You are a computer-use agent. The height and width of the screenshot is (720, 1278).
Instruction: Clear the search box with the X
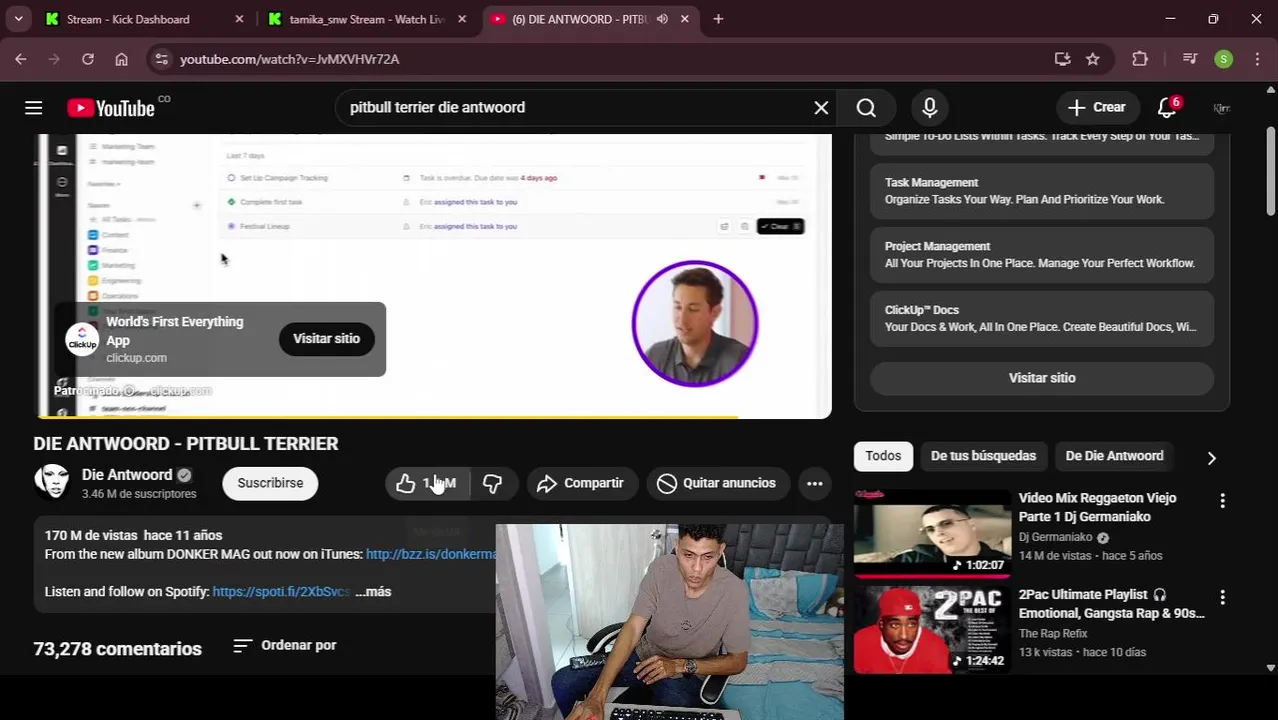(821, 108)
